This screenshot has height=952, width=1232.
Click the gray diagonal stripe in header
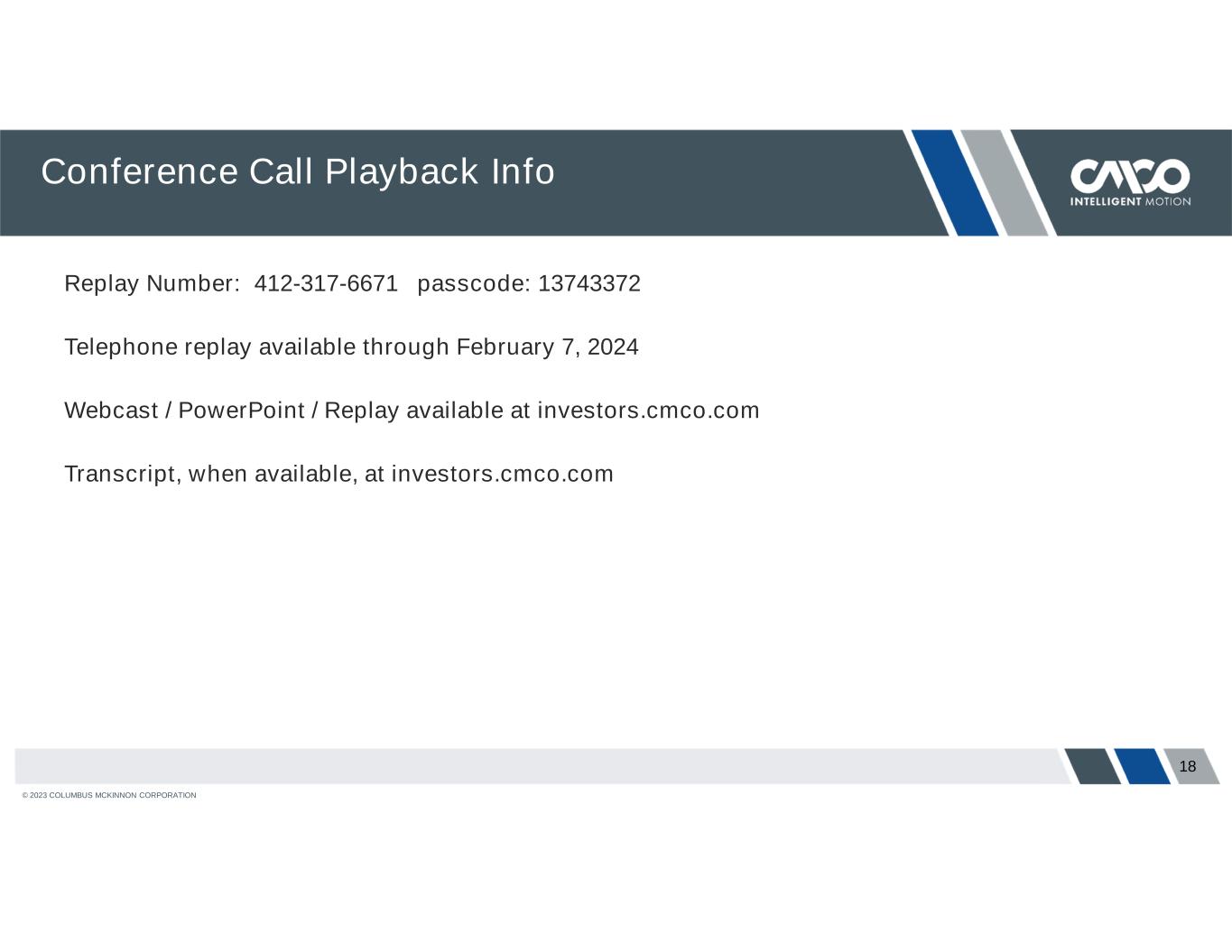click(1004, 182)
